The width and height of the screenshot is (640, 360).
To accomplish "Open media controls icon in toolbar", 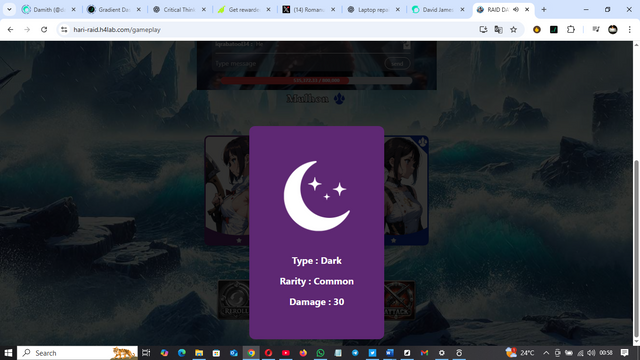I will [x=596, y=29].
